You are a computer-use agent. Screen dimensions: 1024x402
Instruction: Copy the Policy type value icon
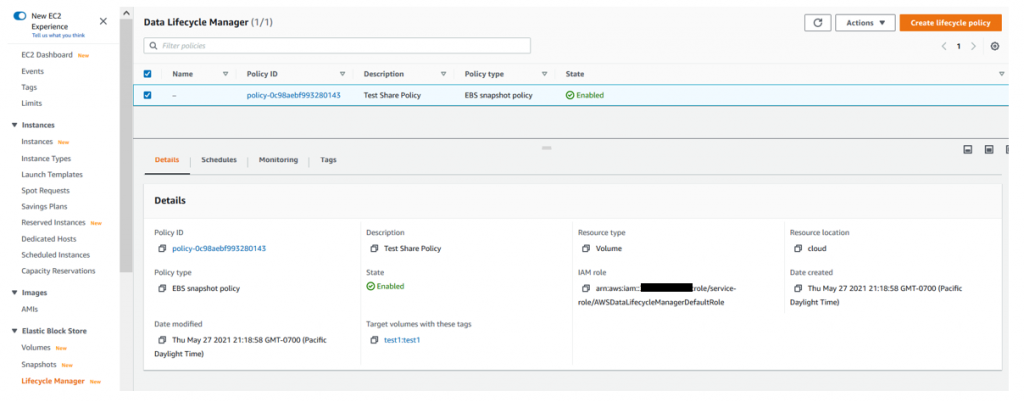pyautogui.click(x=163, y=288)
